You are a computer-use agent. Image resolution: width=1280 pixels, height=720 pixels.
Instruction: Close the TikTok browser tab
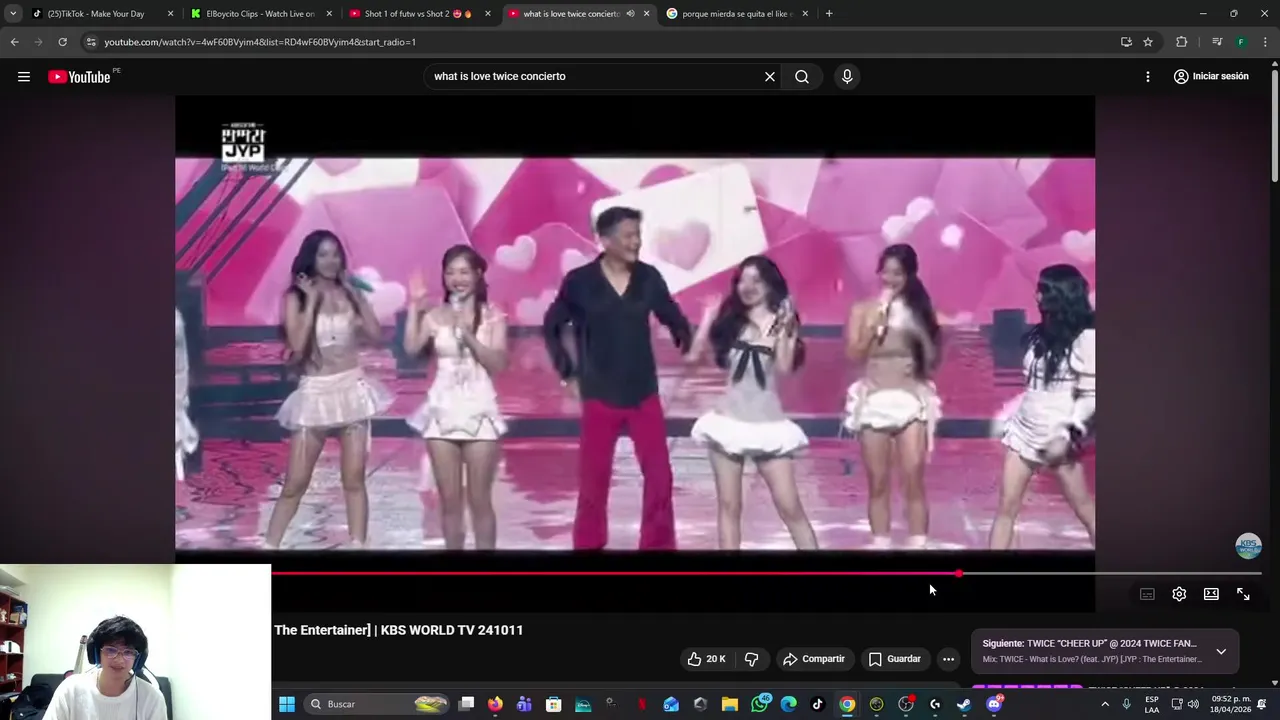[x=170, y=14]
